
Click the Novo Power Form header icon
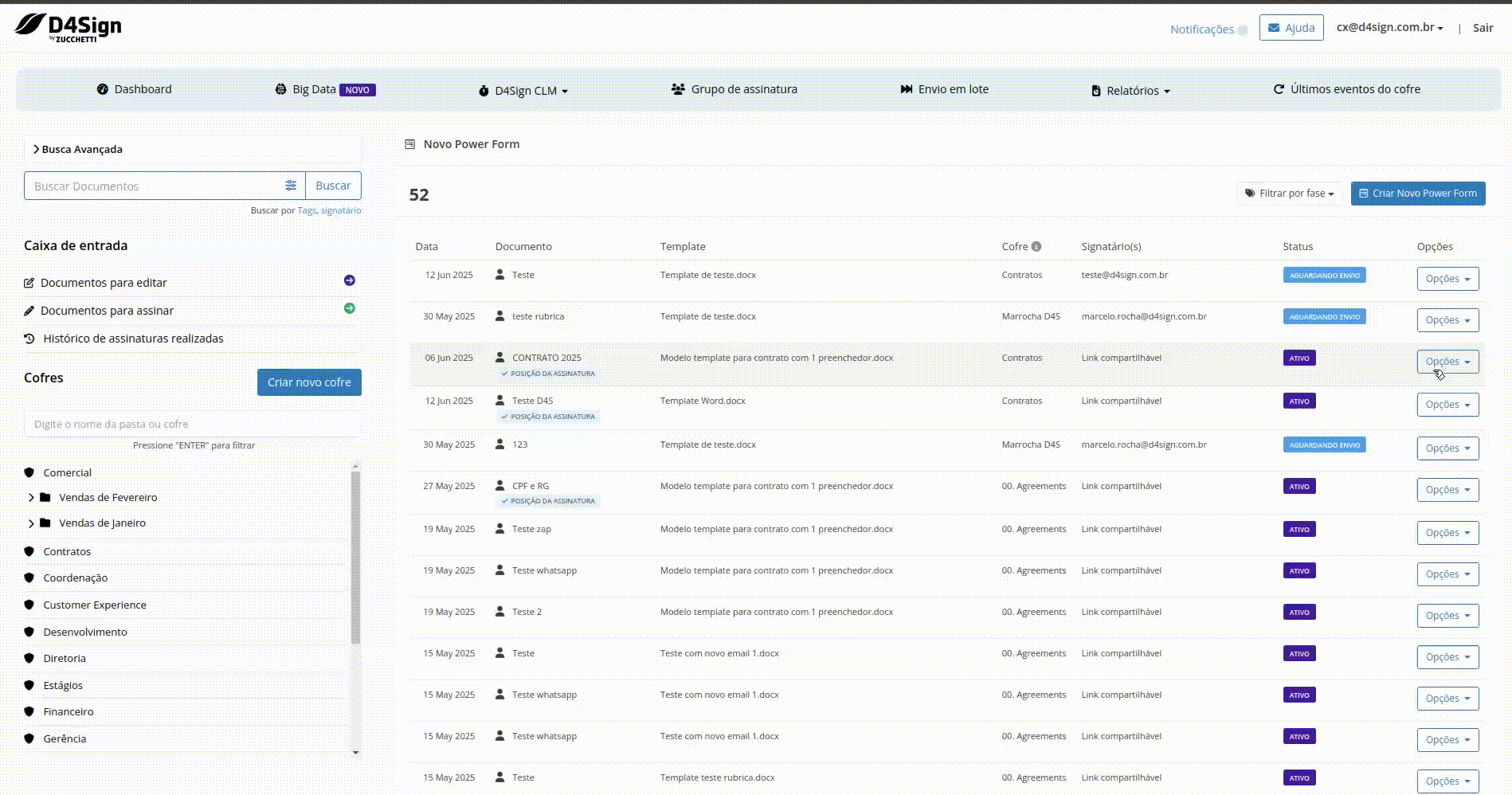click(410, 144)
